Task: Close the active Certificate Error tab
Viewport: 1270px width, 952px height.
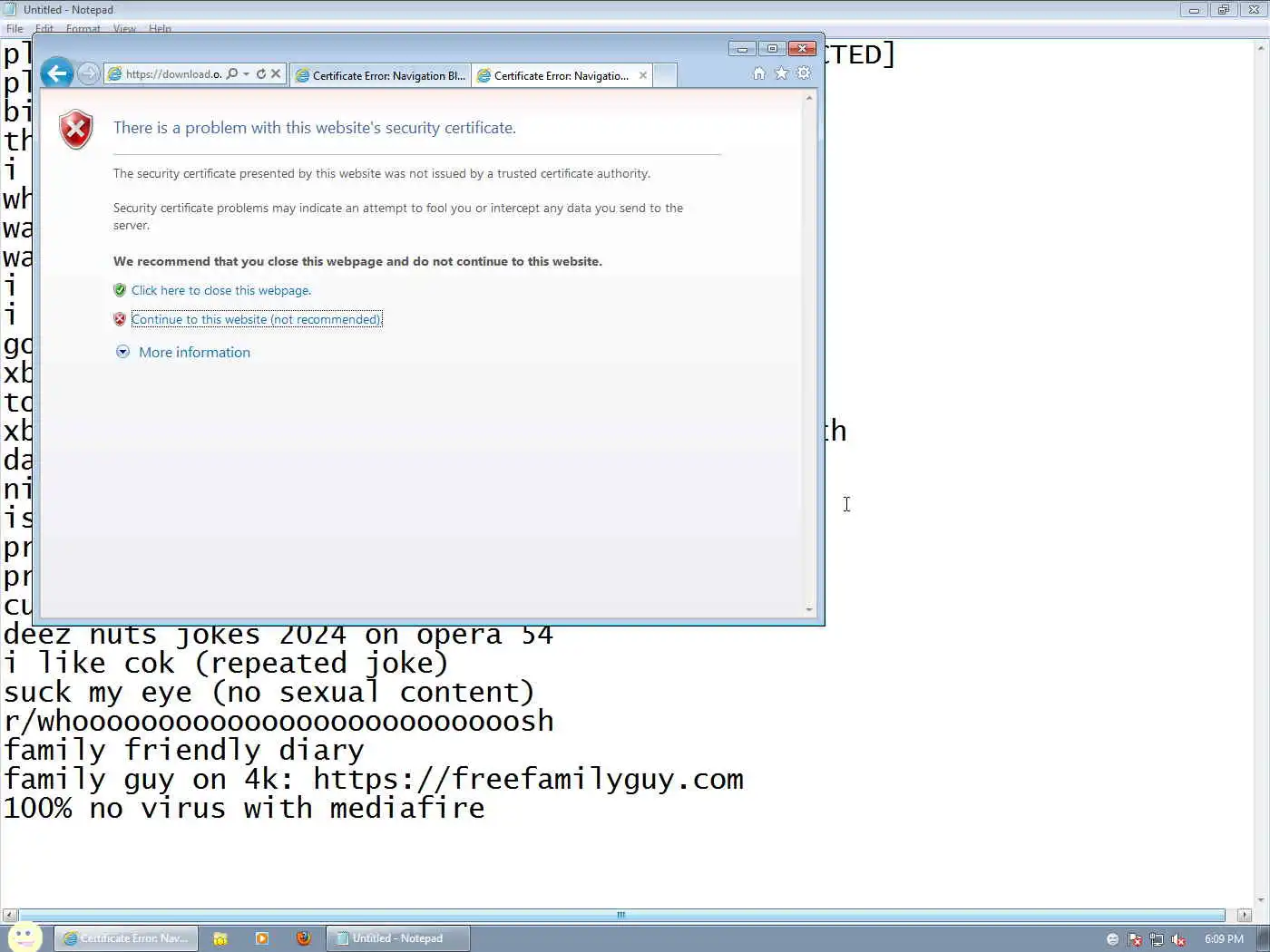Action: coord(643,75)
